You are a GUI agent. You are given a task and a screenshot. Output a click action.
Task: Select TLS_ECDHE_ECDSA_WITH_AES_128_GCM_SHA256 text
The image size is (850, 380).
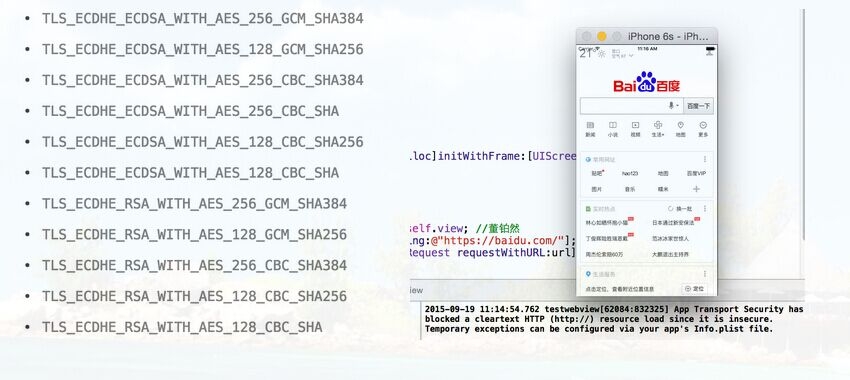click(x=203, y=49)
